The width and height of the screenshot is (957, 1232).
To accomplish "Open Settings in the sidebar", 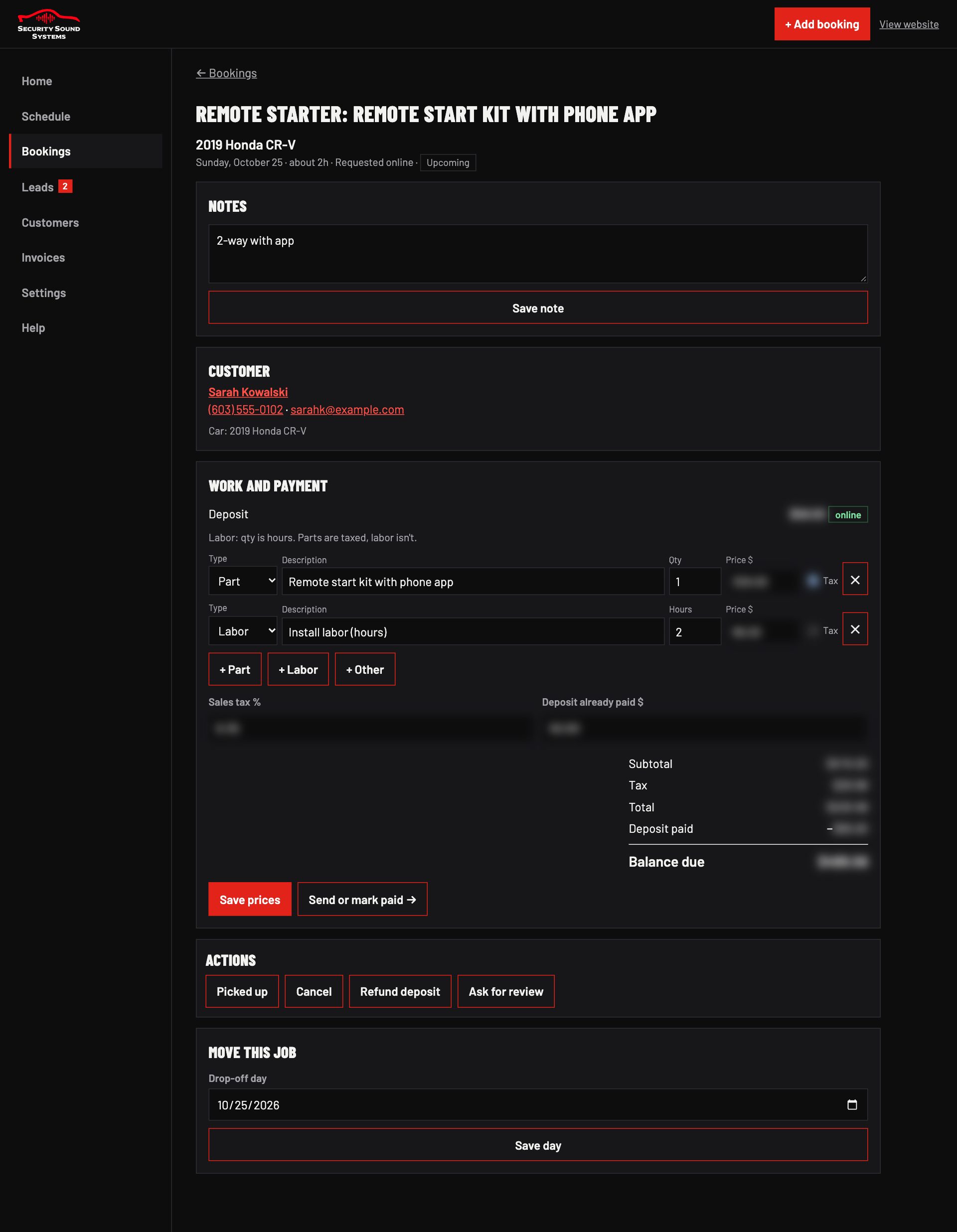I will (86, 293).
